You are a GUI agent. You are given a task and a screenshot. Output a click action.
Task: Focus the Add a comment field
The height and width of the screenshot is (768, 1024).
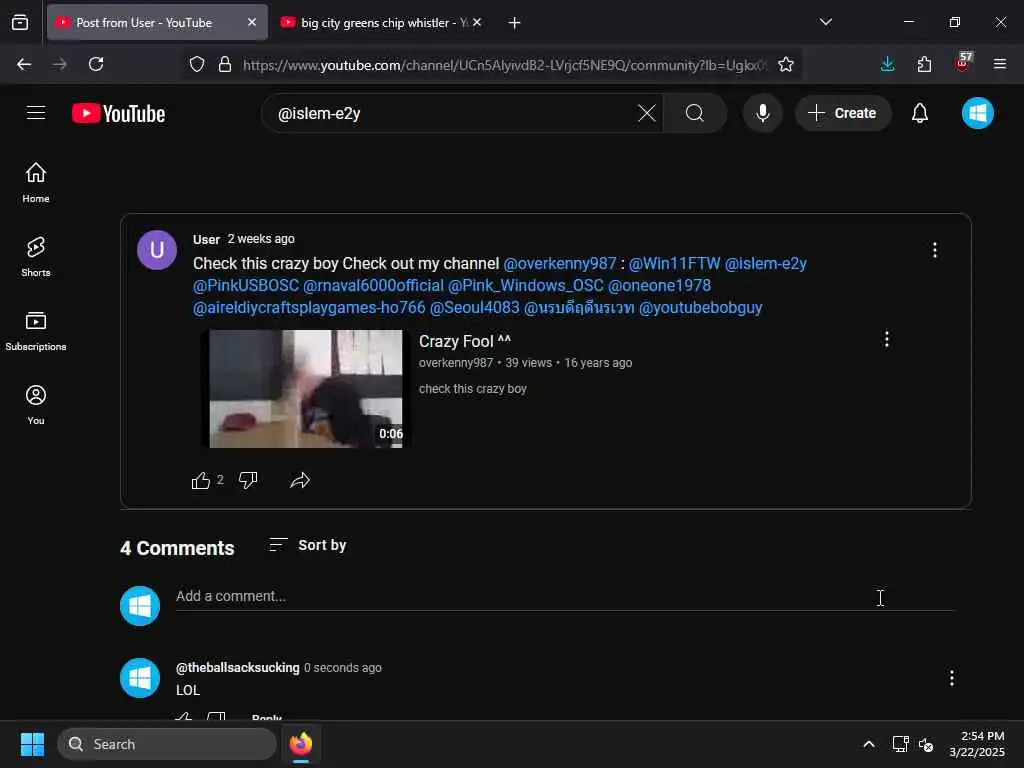coord(565,596)
